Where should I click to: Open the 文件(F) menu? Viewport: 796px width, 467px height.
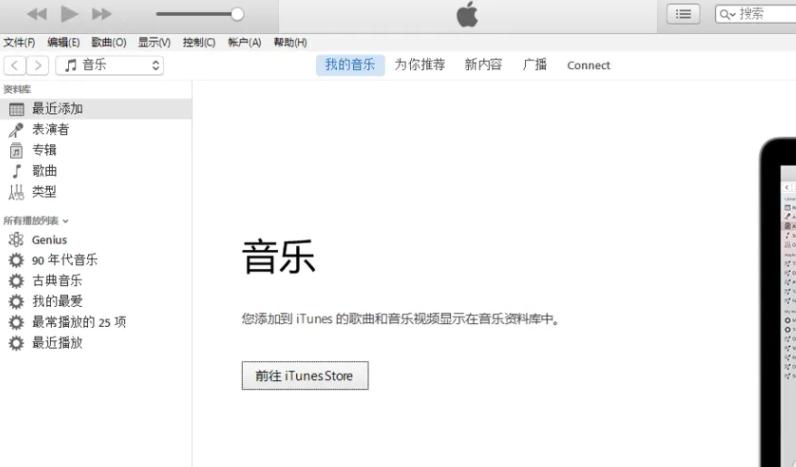[x=19, y=42]
